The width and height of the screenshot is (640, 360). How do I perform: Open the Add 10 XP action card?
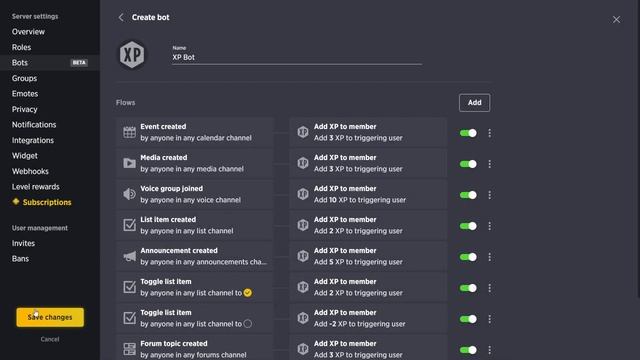tap(368, 194)
